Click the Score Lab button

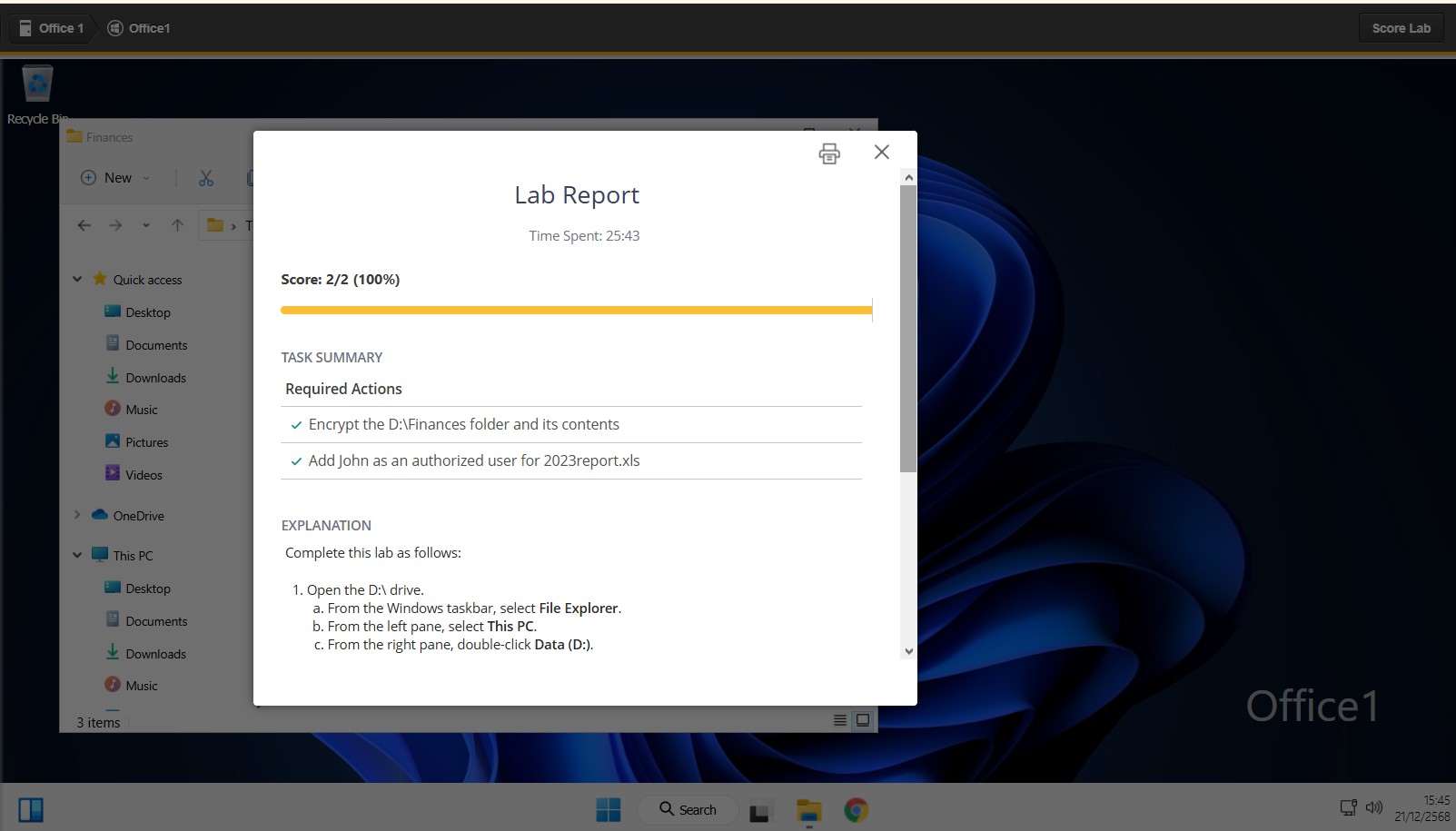tap(1401, 28)
